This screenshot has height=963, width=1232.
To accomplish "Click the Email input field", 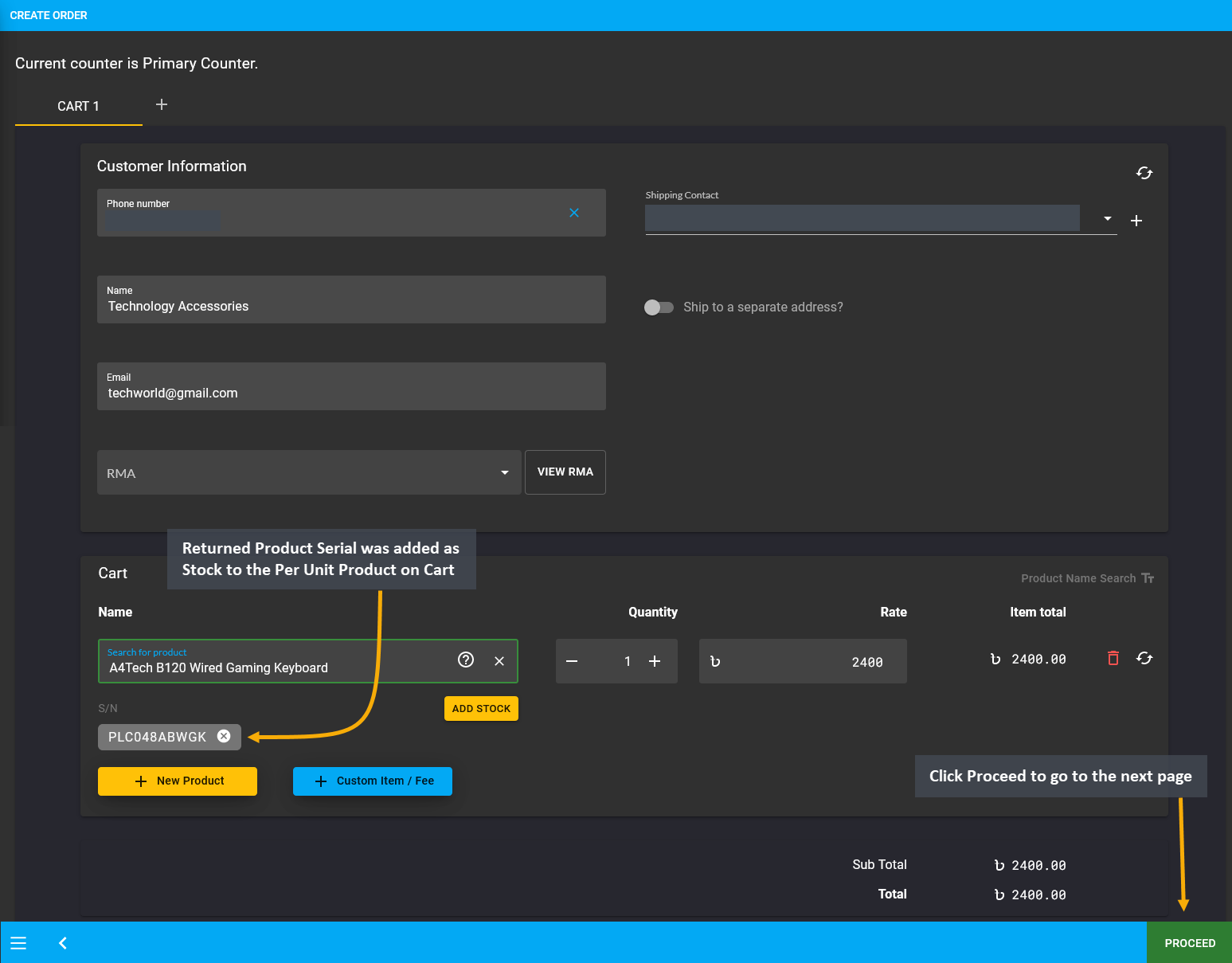I will click(x=351, y=386).
